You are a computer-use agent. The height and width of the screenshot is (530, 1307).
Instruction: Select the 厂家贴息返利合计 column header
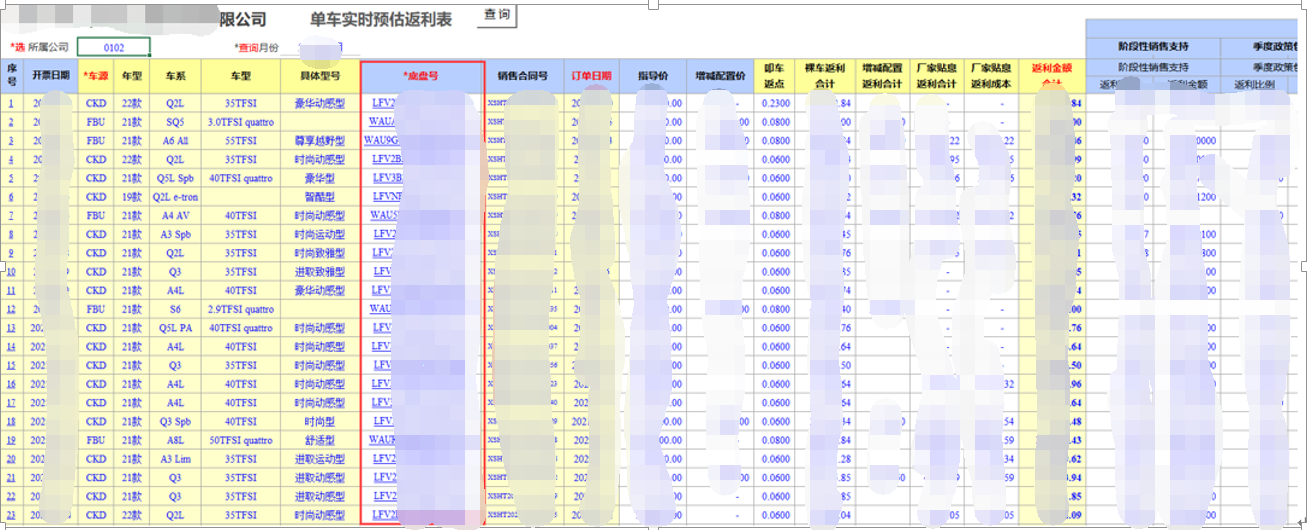(937, 75)
